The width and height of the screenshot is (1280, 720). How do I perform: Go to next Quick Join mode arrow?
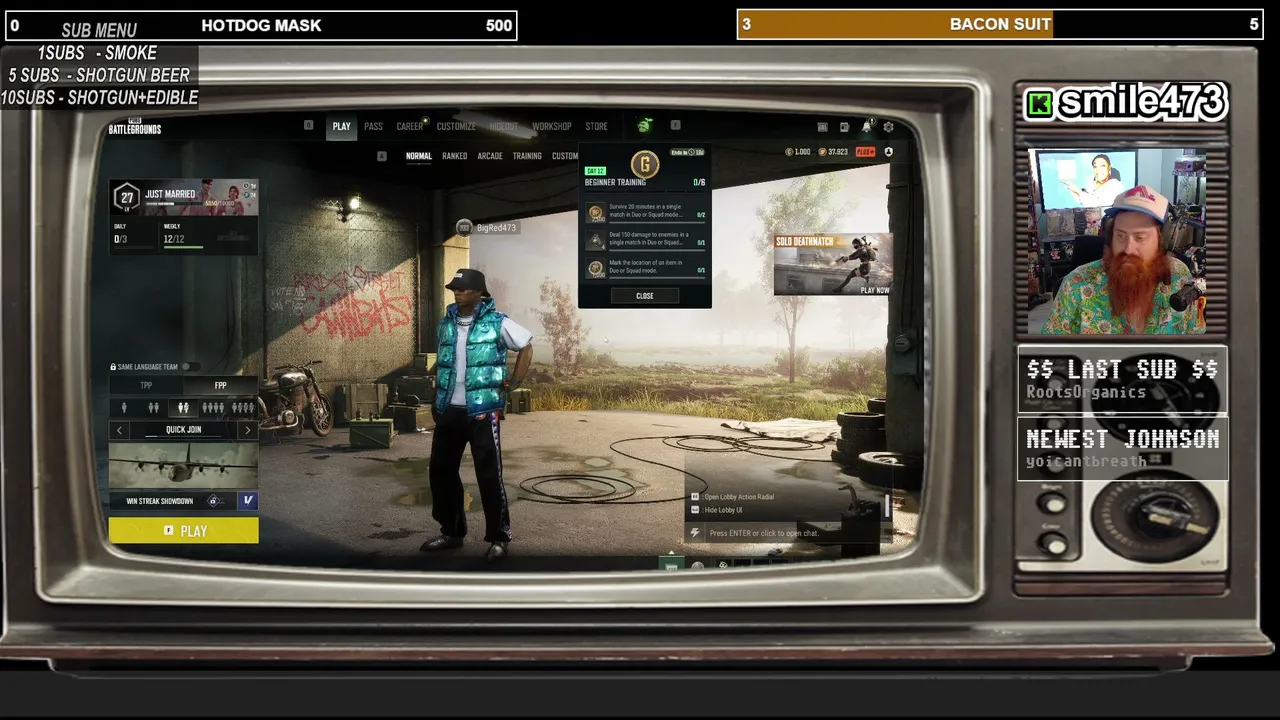[x=248, y=430]
